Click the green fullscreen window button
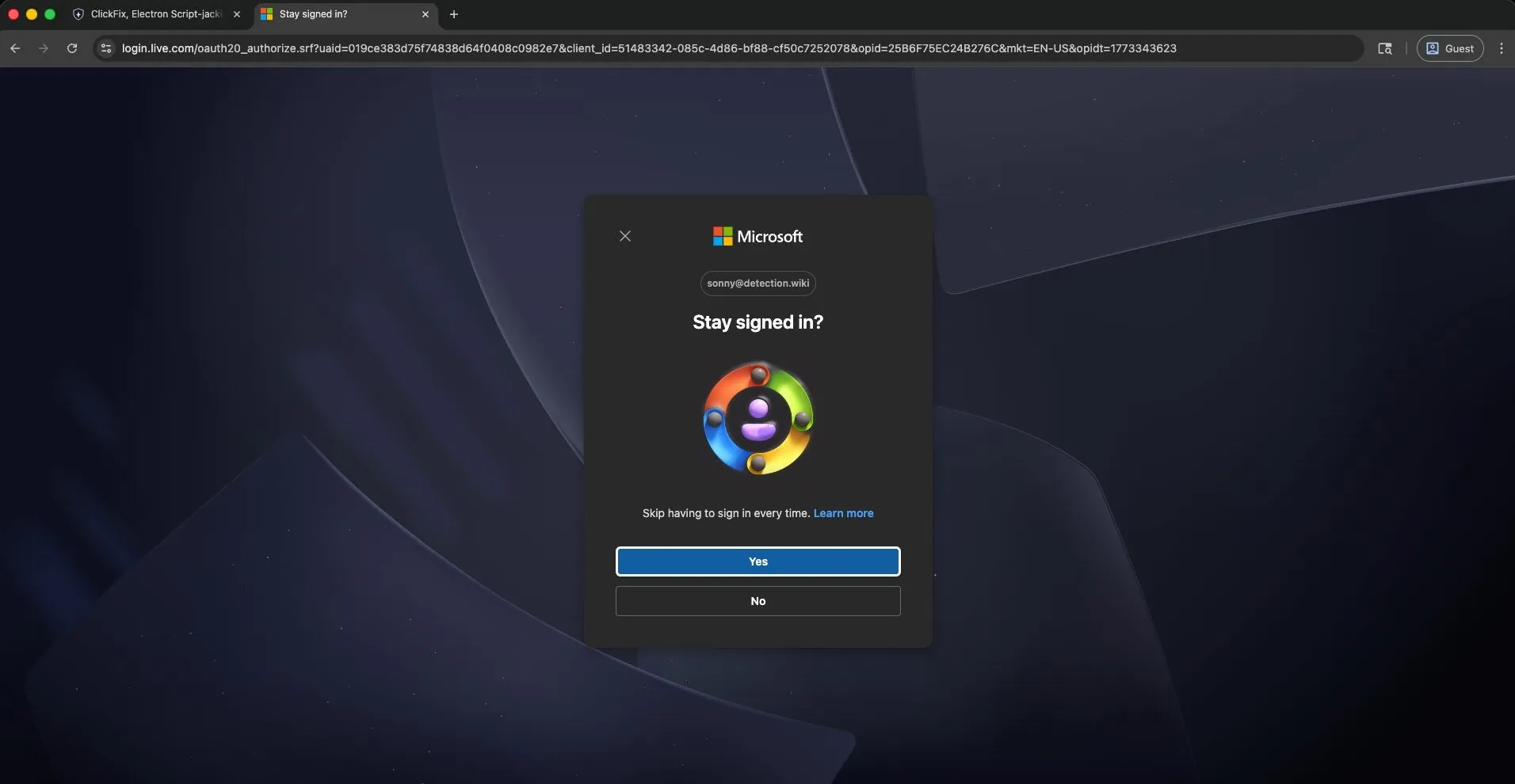1515x784 pixels. (50, 14)
